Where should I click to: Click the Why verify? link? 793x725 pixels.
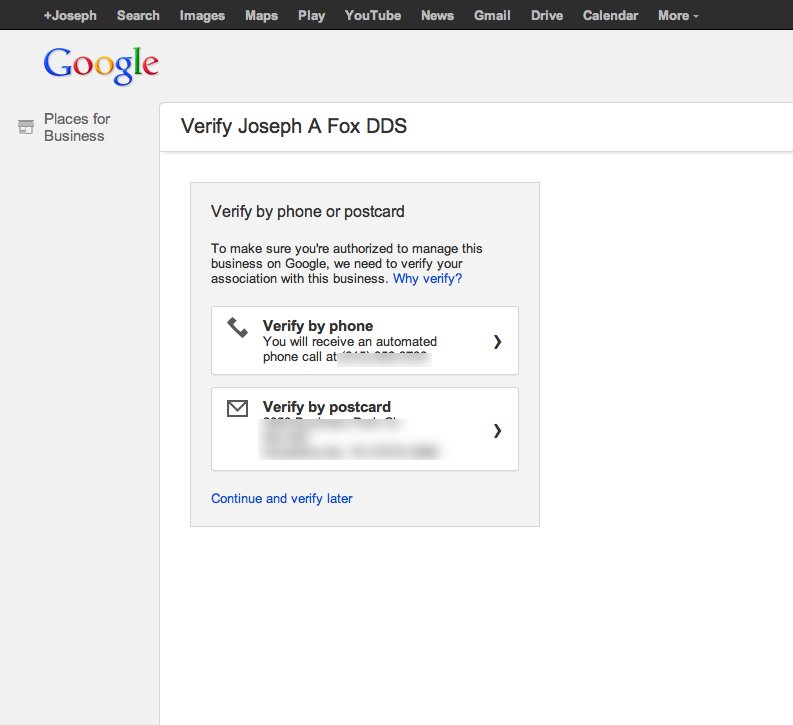(x=427, y=279)
